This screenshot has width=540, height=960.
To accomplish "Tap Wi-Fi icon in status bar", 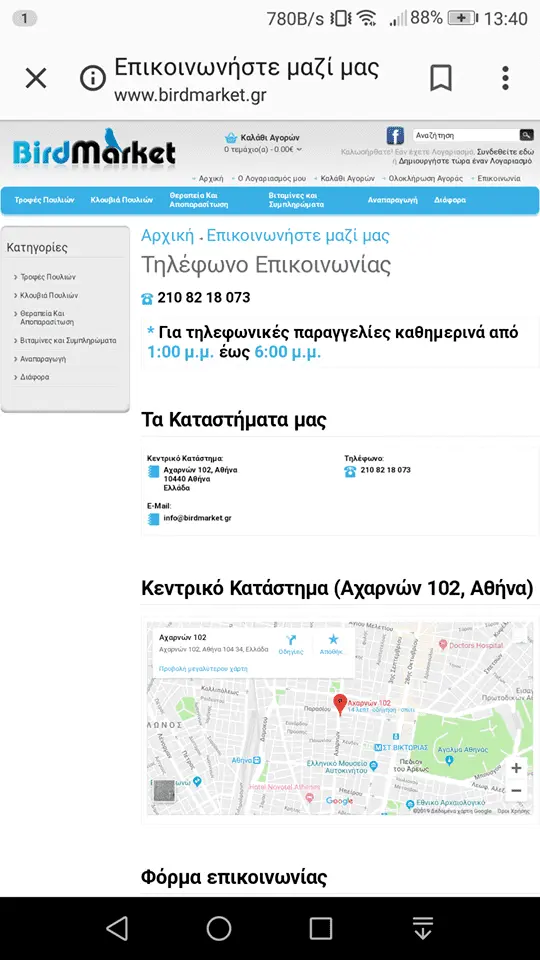I will (x=367, y=18).
